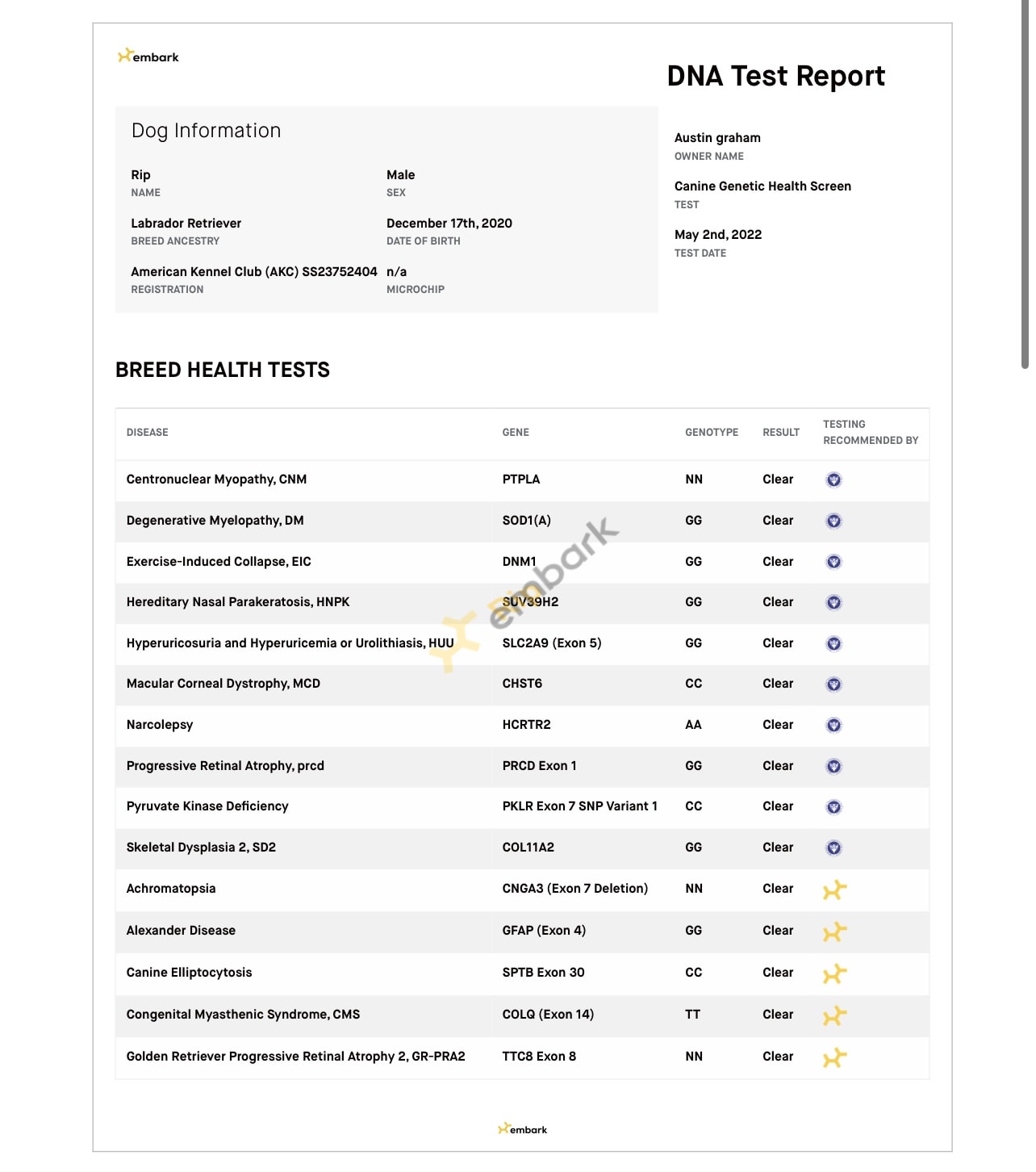Click the Skeletal Dysplasia 2, SD2 disease name

pos(201,848)
